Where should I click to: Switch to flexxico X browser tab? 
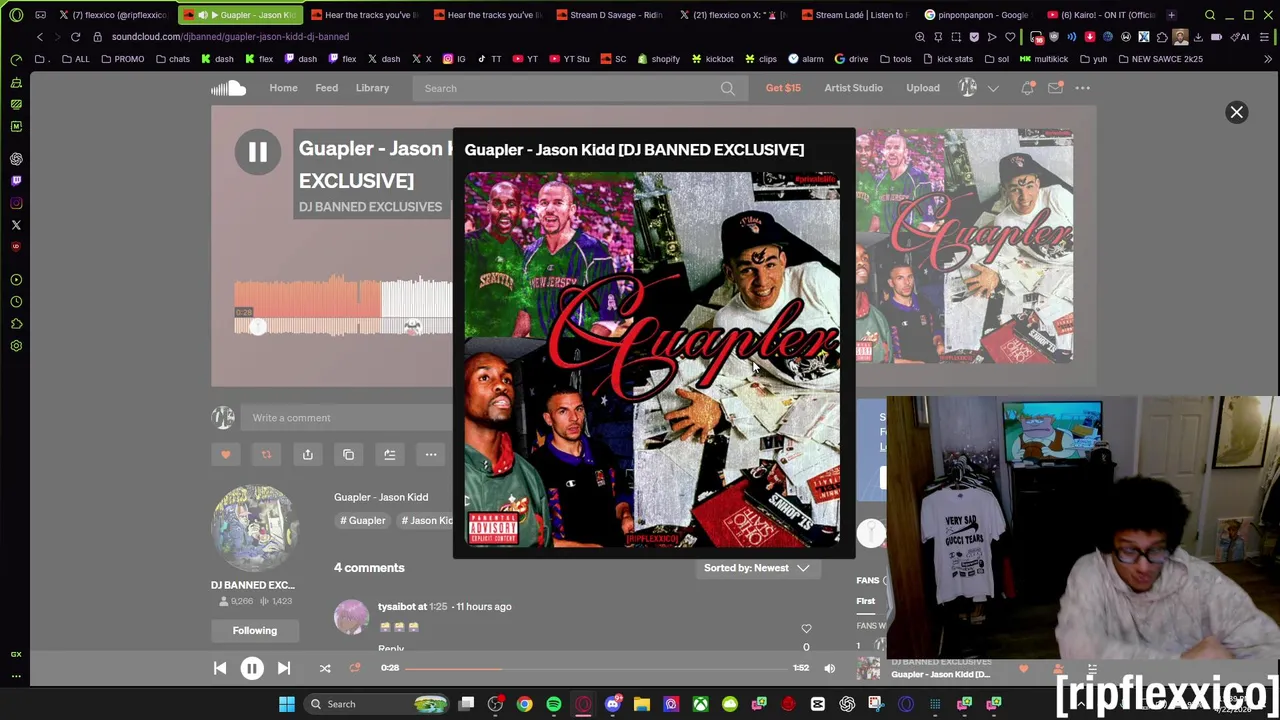113,15
